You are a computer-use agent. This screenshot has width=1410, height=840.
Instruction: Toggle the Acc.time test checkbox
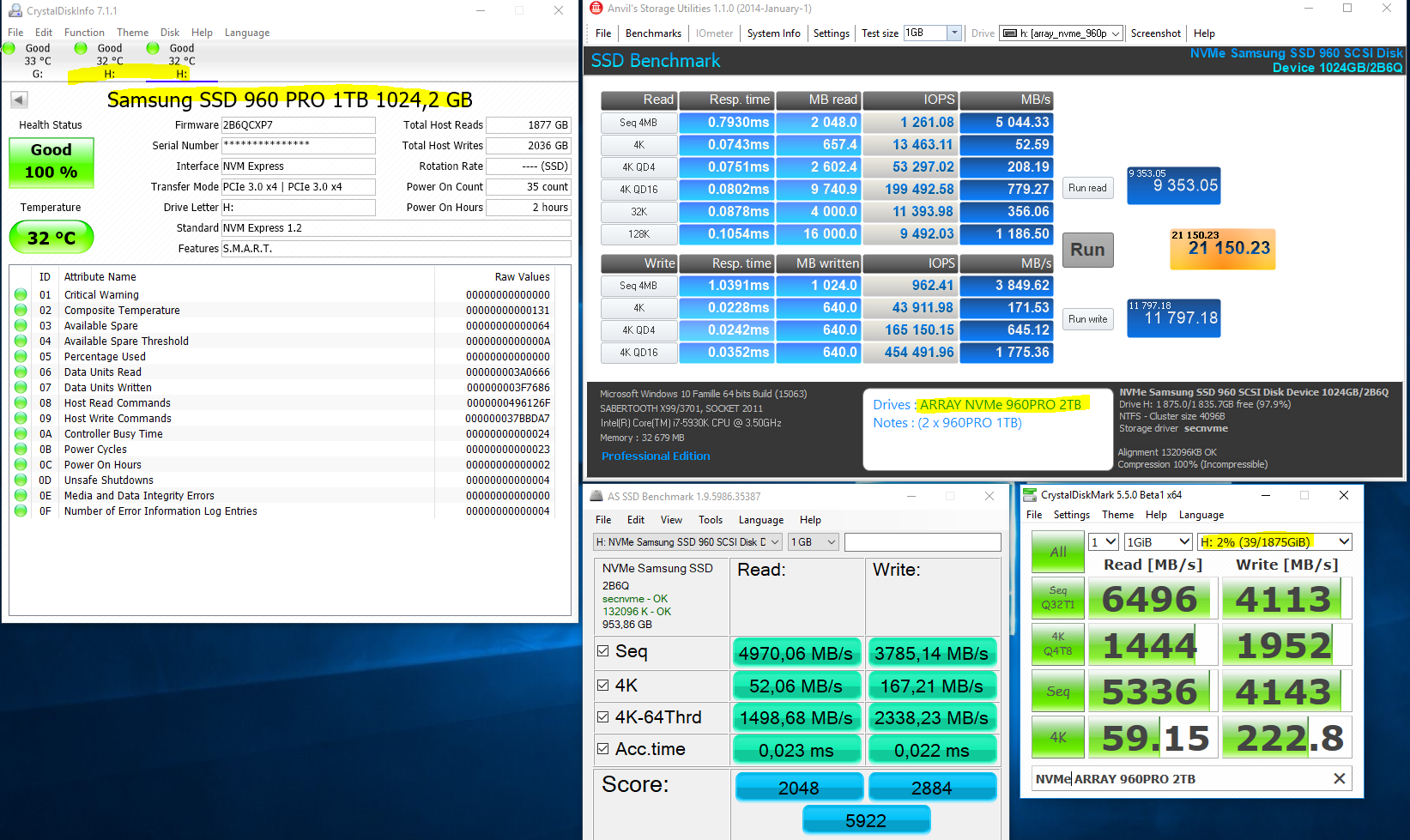pyautogui.click(x=603, y=748)
